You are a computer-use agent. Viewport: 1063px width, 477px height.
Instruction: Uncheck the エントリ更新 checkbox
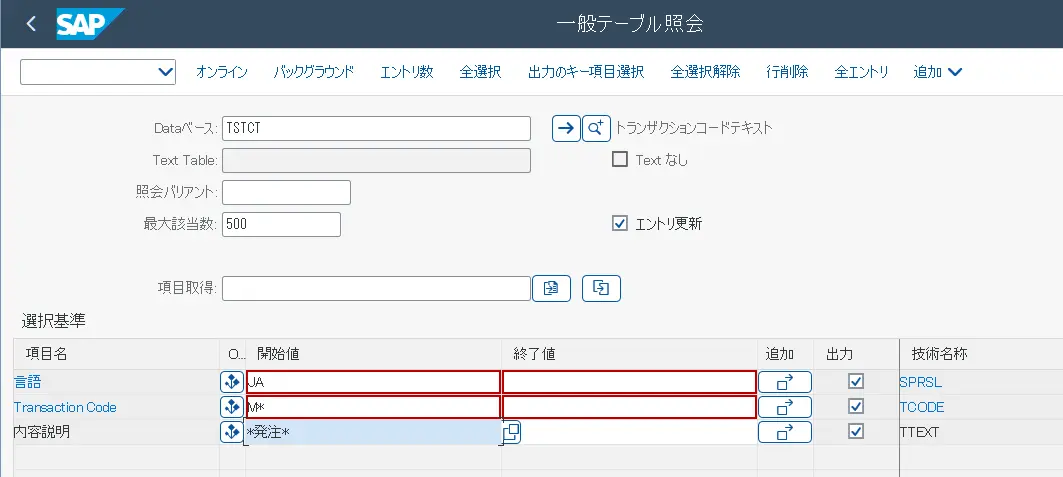620,224
